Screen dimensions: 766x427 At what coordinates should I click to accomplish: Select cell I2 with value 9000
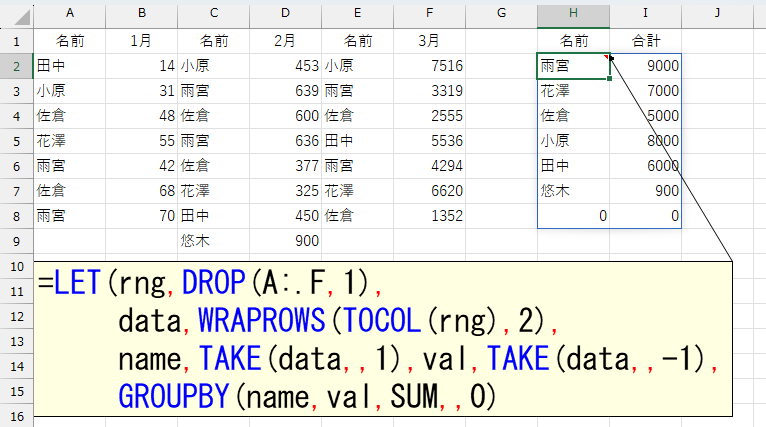click(x=645, y=66)
